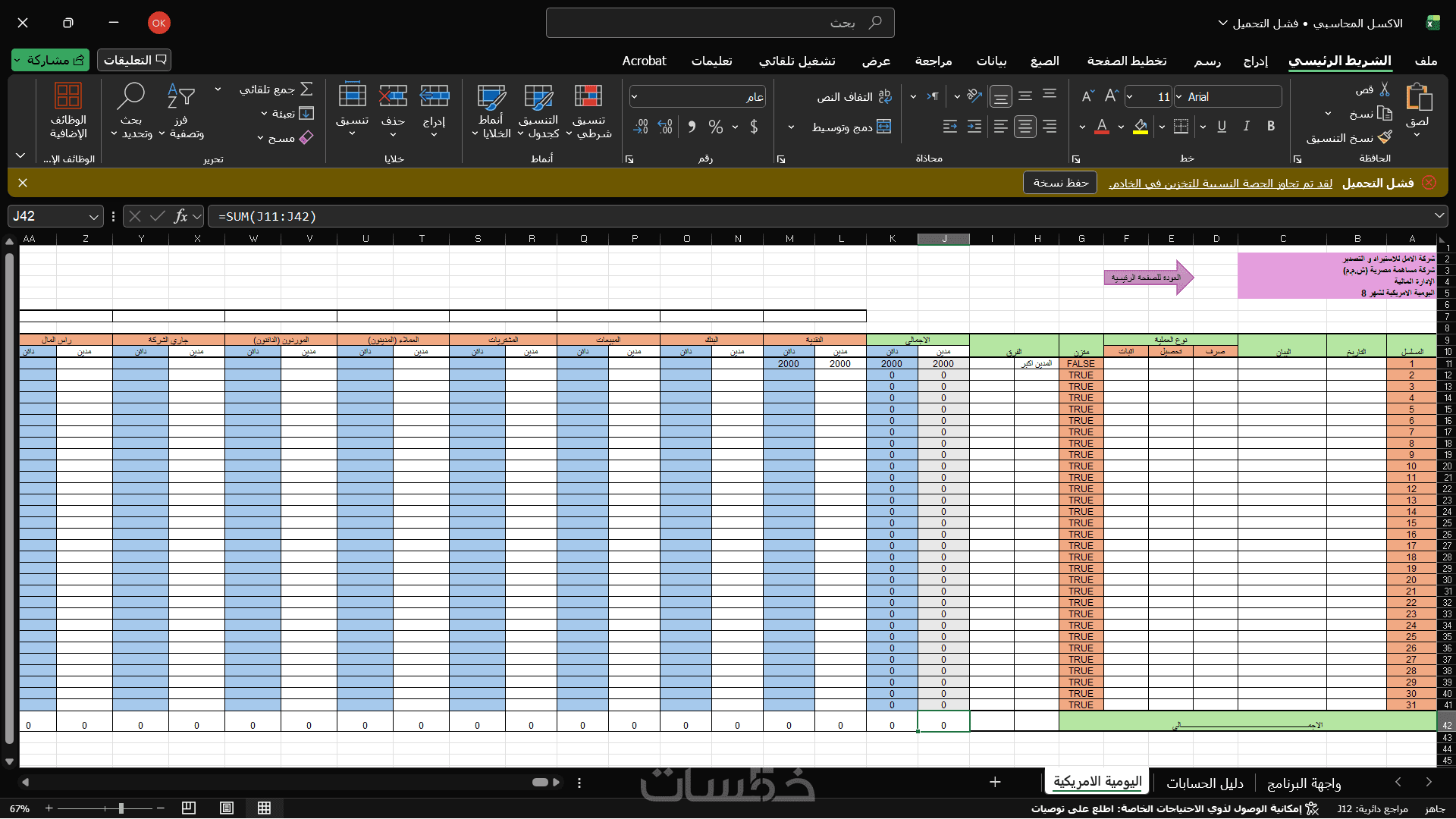The image size is (1456, 819).
Task: Open the number format dropdown
Action: [x=635, y=97]
